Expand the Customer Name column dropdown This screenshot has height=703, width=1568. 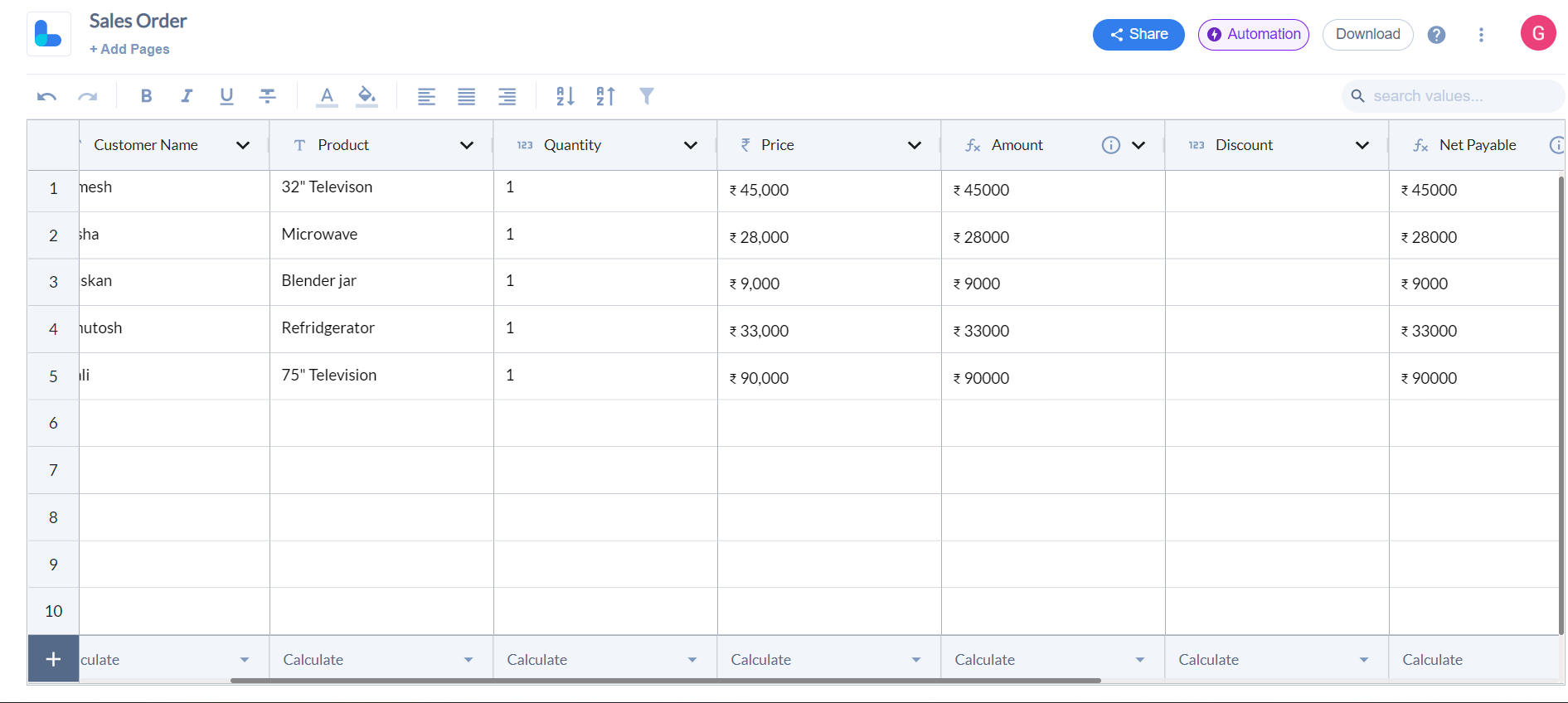243,145
